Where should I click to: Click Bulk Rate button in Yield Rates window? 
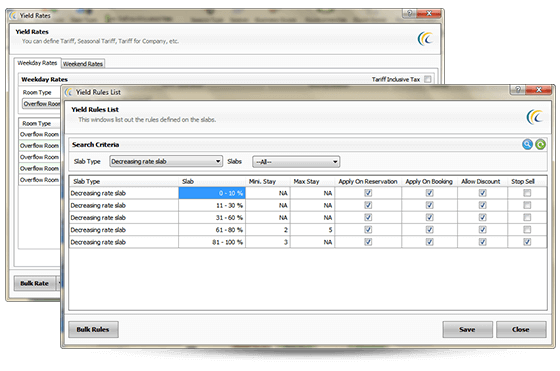pos(34,283)
